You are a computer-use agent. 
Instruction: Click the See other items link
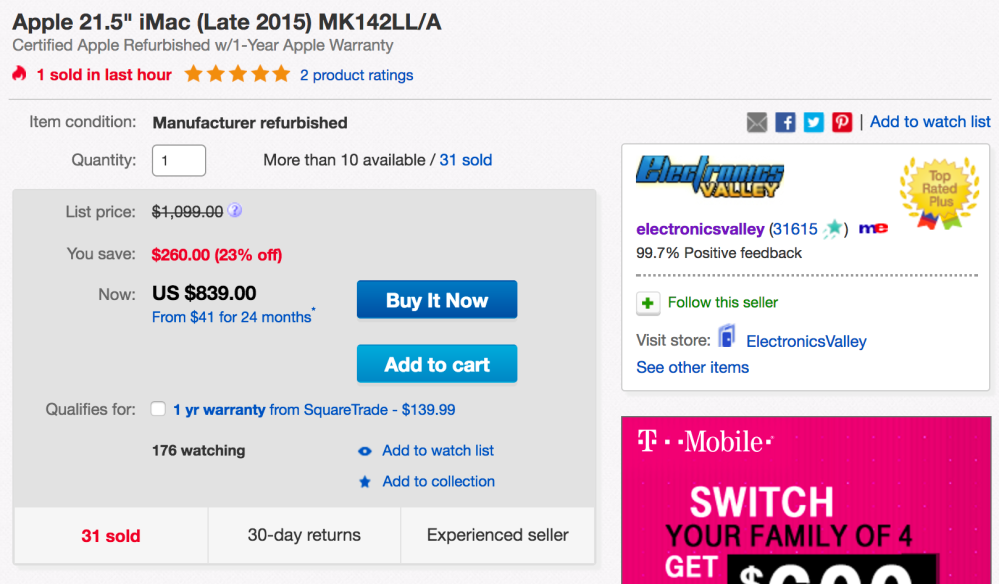coord(692,367)
